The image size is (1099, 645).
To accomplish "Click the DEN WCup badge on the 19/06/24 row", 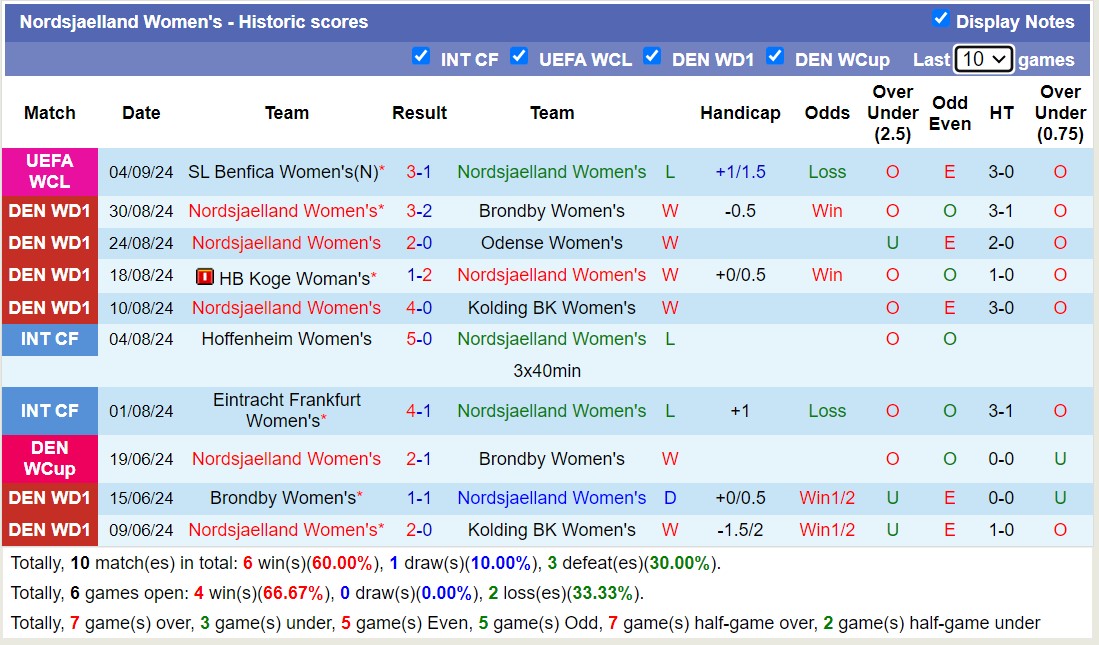I will 50,458.
